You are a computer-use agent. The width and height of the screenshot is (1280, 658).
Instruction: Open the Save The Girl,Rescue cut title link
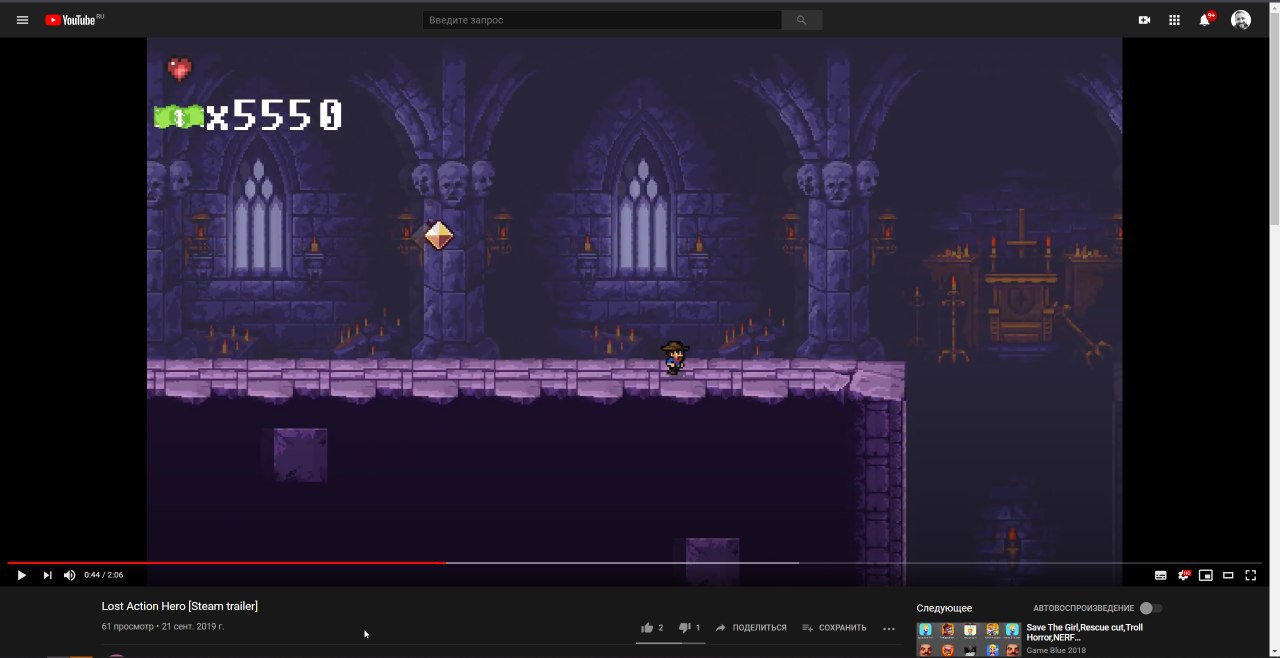[1084, 632]
